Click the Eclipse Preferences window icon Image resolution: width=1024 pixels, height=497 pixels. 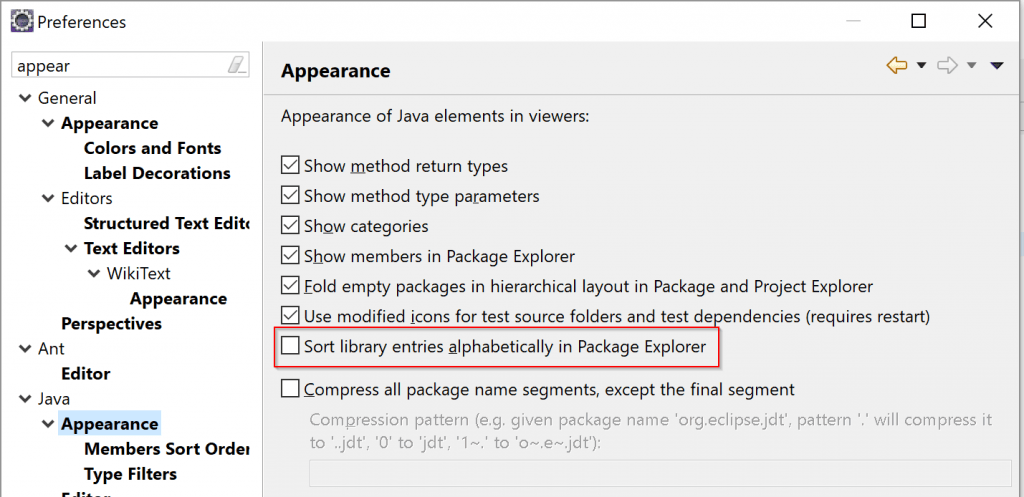[x=23, y=22]
